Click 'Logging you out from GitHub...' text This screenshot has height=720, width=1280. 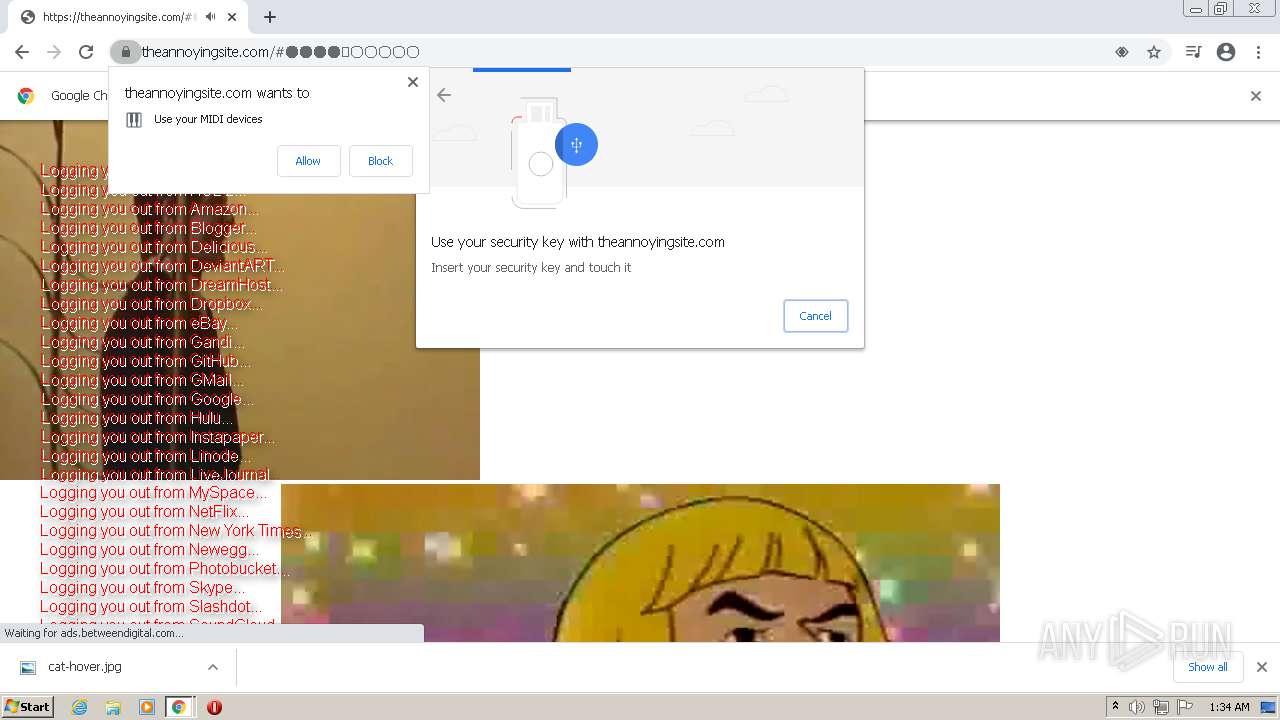pos(146,361)
